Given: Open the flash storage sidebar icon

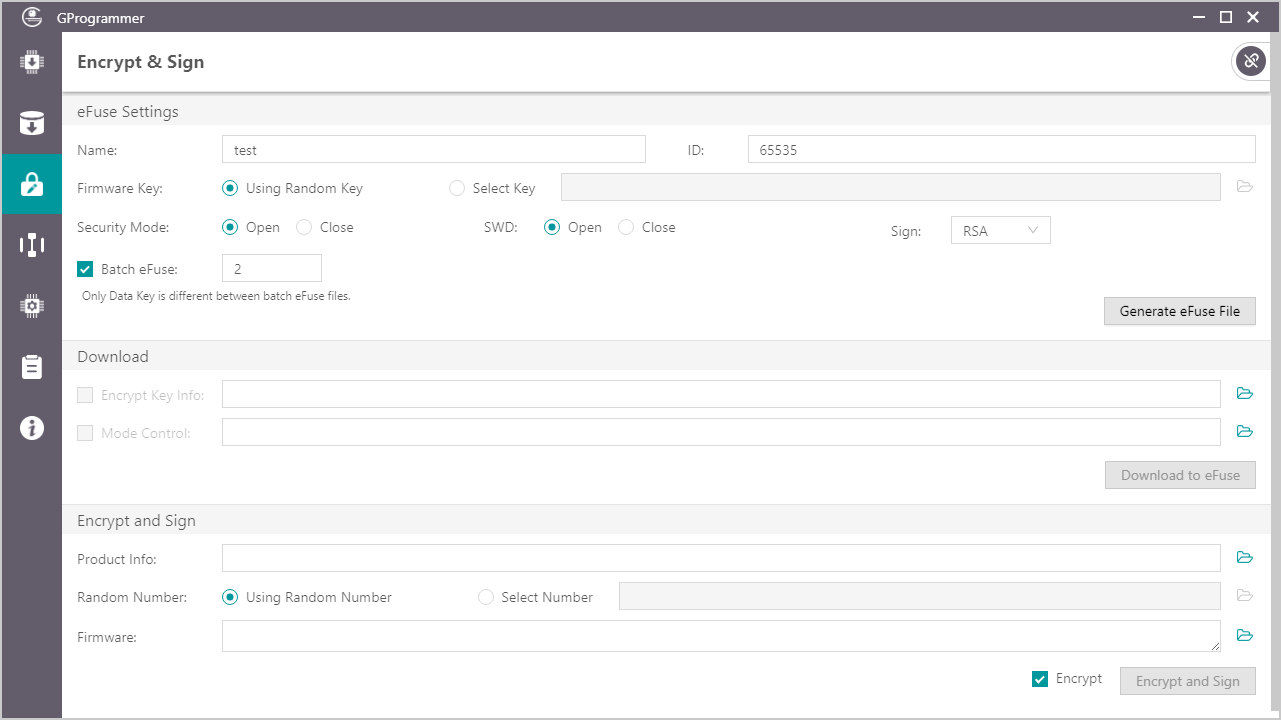Looking at the screenshot, I should [31, 124].
